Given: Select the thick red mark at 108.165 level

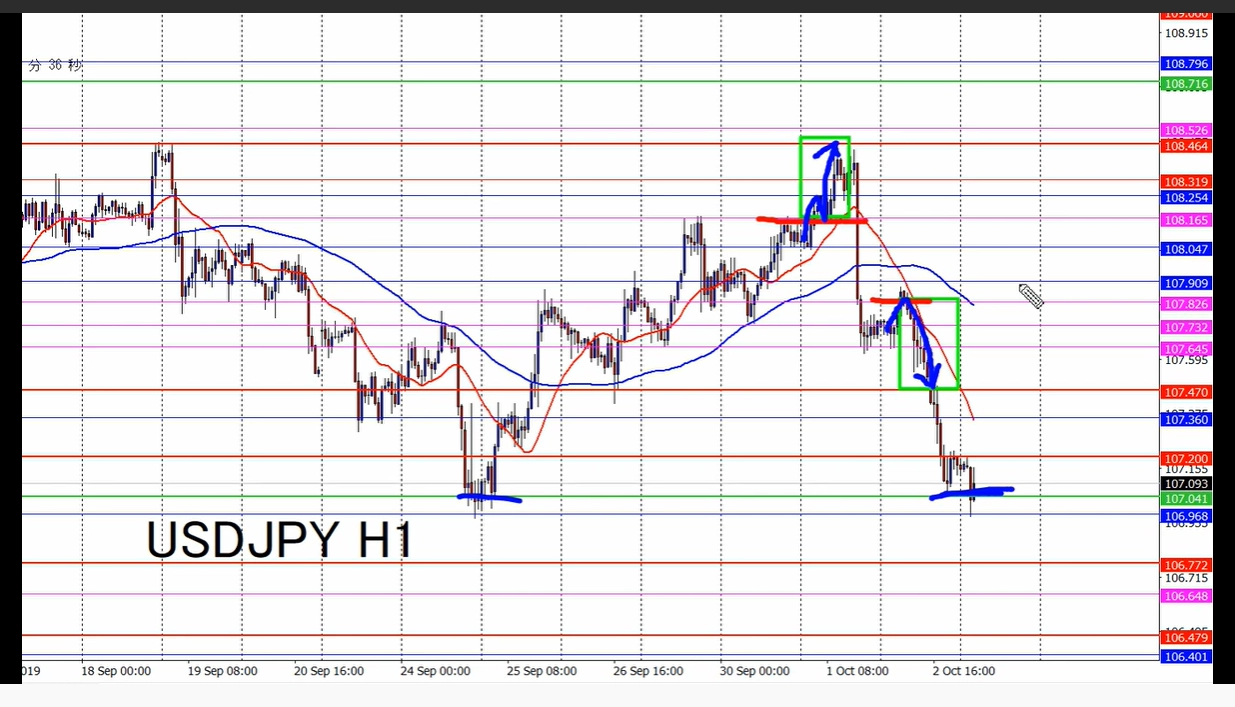Looking at the screenshot, I should (811, 219).
